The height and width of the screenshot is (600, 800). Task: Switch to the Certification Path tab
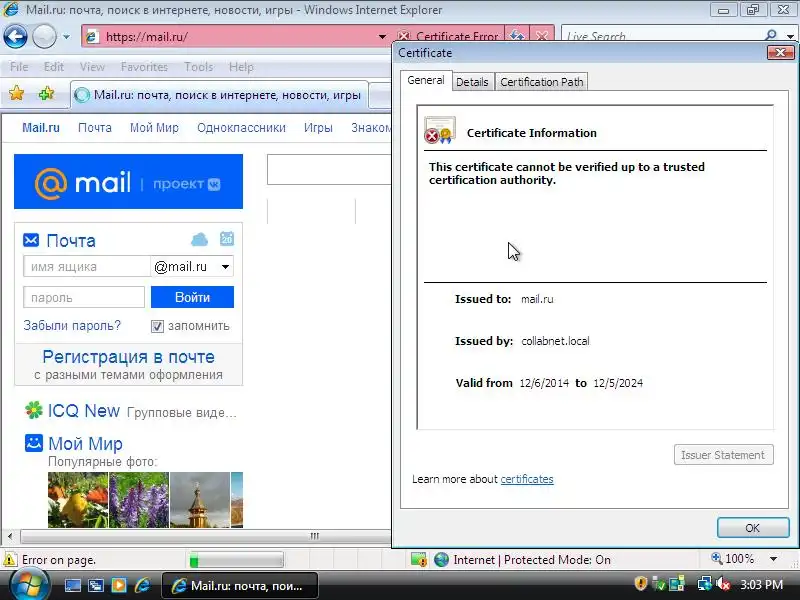pos(541,82)
